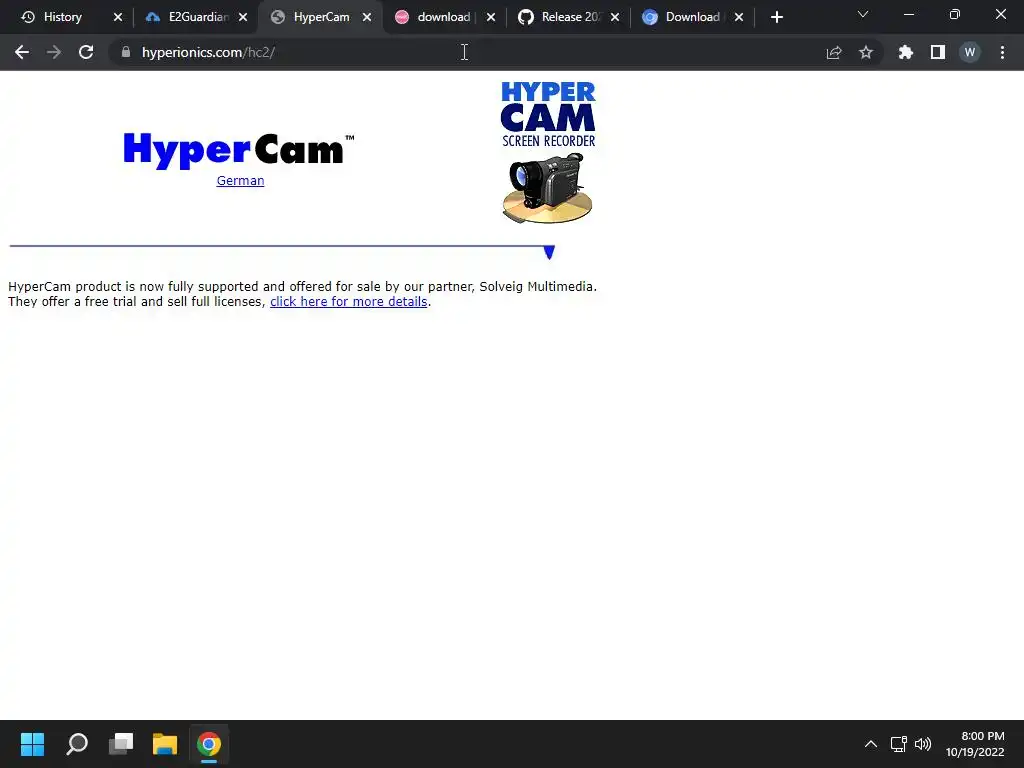Open Chrome's three-dot menu
1024x768 pixels.
click(x=1002, y=52)
